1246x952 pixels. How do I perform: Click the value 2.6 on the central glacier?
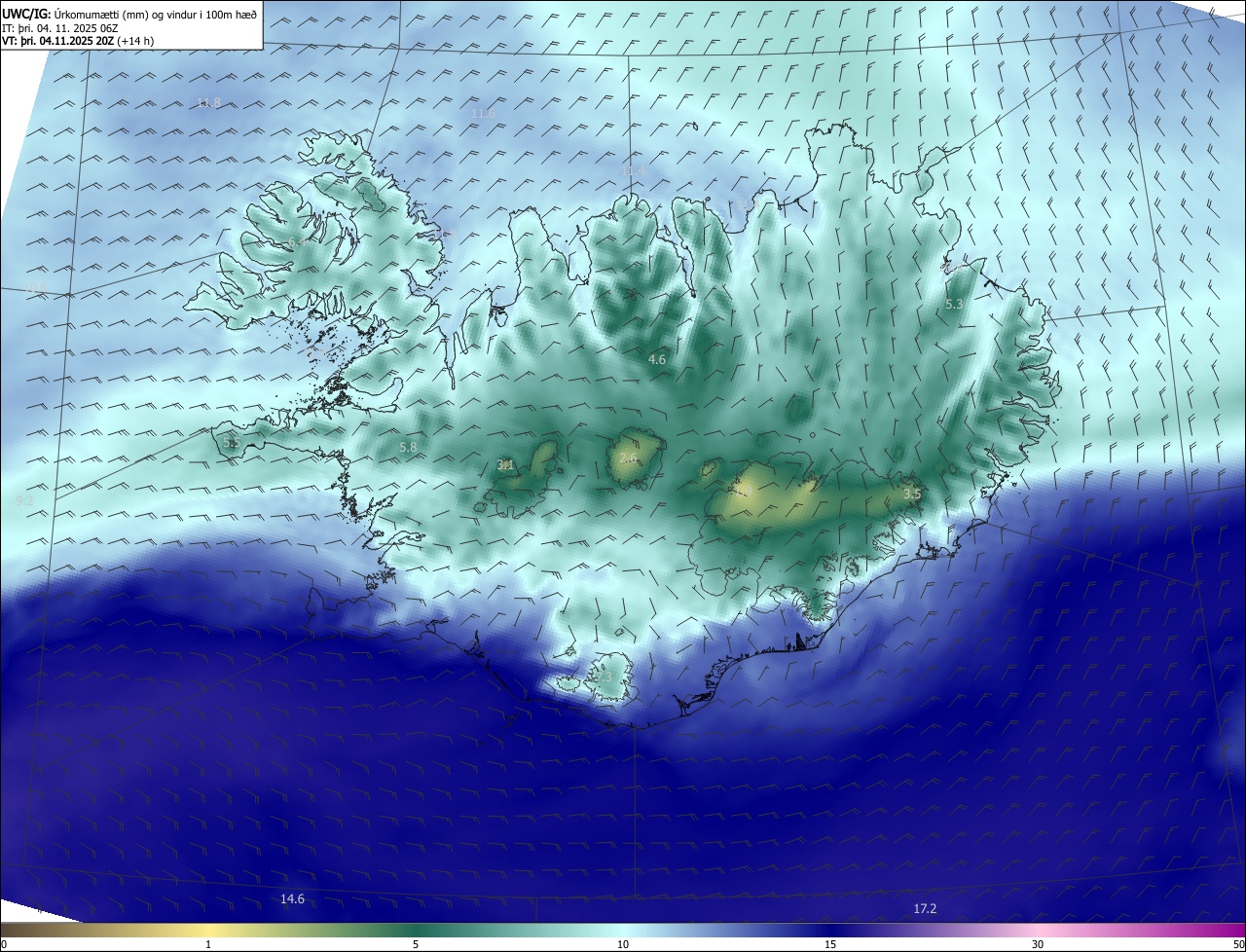coord(628,458)
